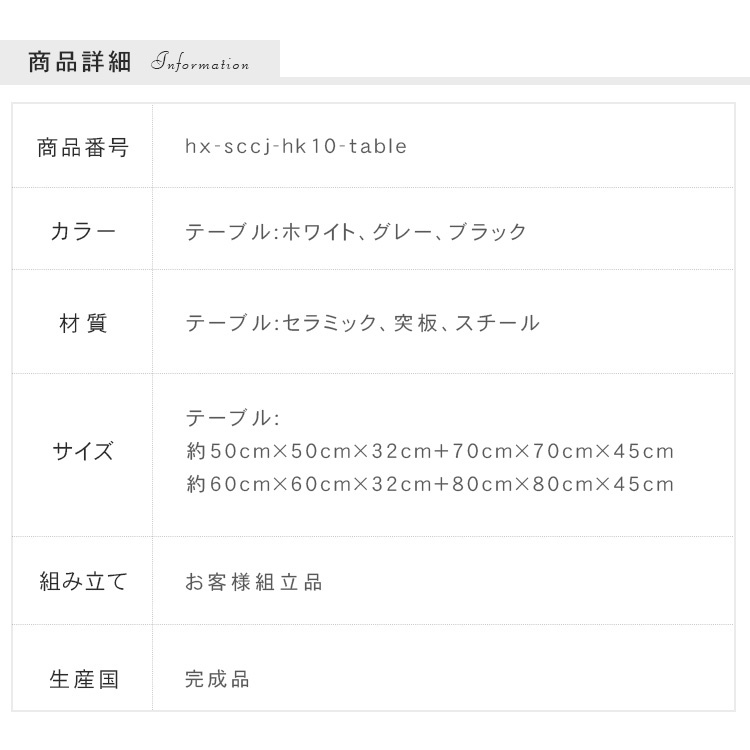Click the グレー color option text
750x750 pixels.
coord(400,232)
